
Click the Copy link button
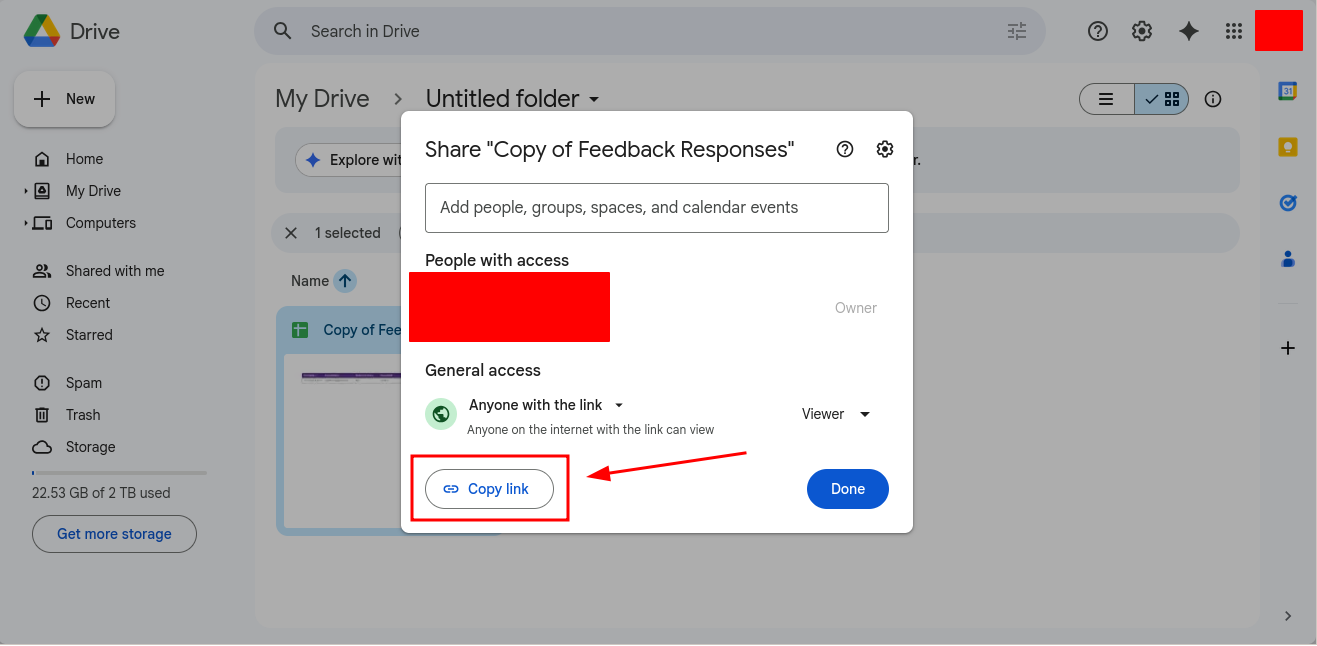(x=489, y=489)
